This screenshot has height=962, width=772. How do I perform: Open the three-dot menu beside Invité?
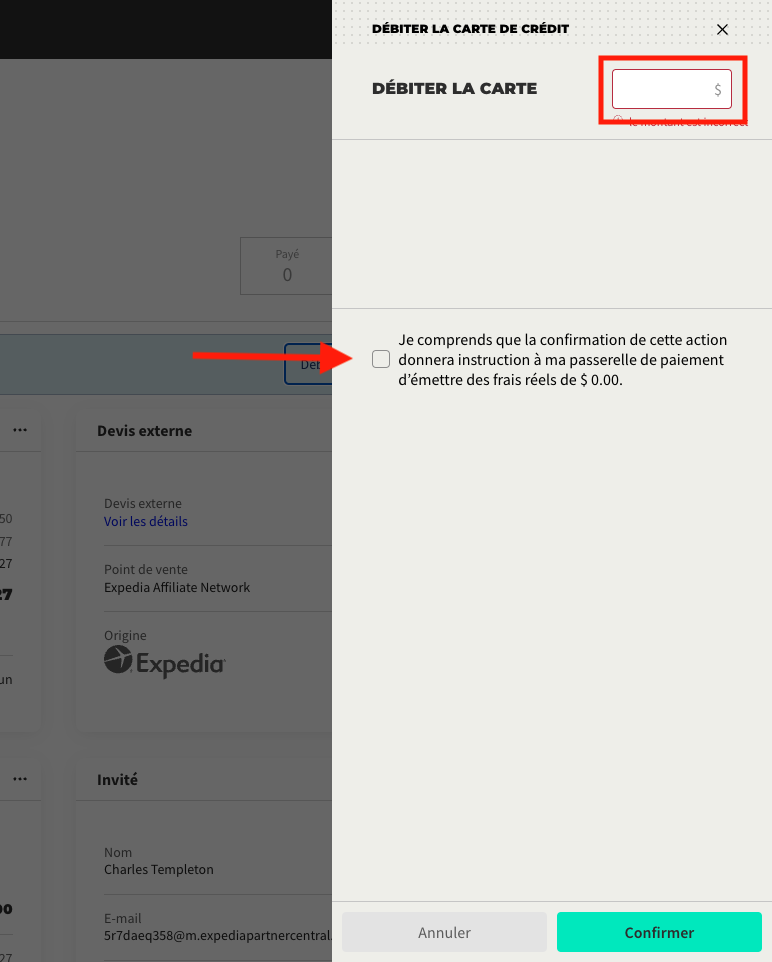click(20, 779)
